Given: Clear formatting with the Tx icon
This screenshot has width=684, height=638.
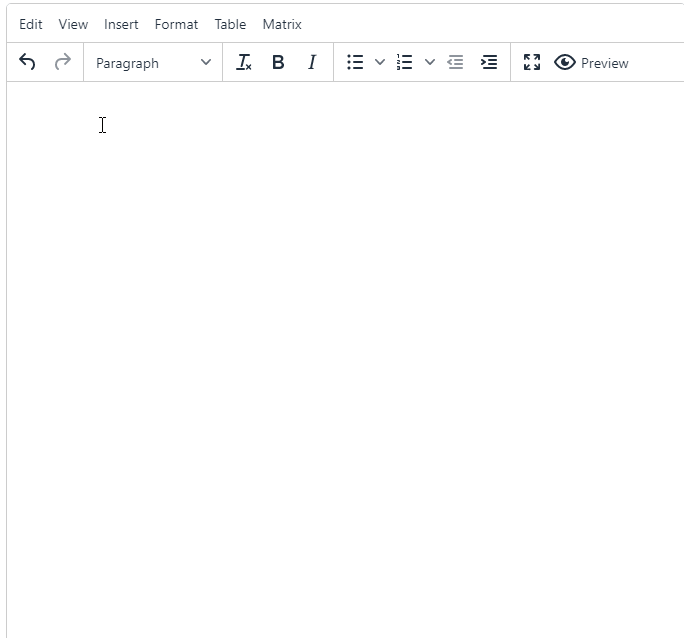Looking at the screenshot, I should 243,62.
